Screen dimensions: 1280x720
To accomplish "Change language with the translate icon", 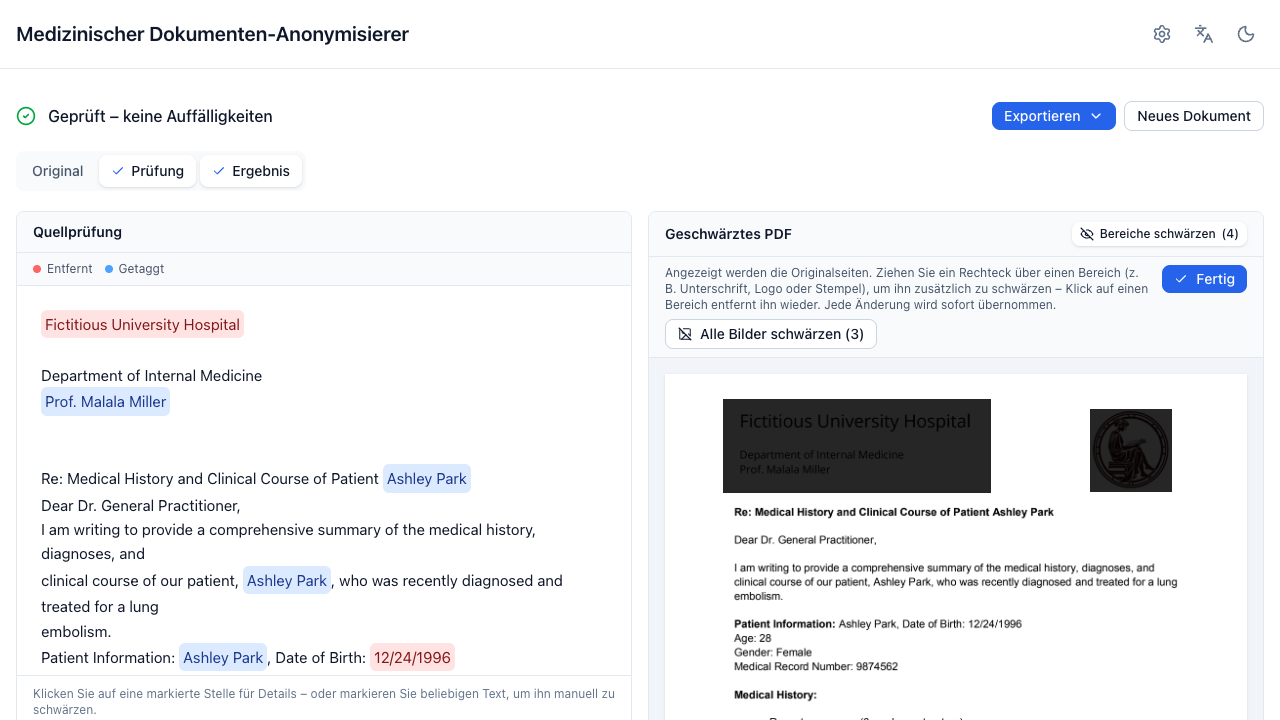I will [x=1204, y=34].
